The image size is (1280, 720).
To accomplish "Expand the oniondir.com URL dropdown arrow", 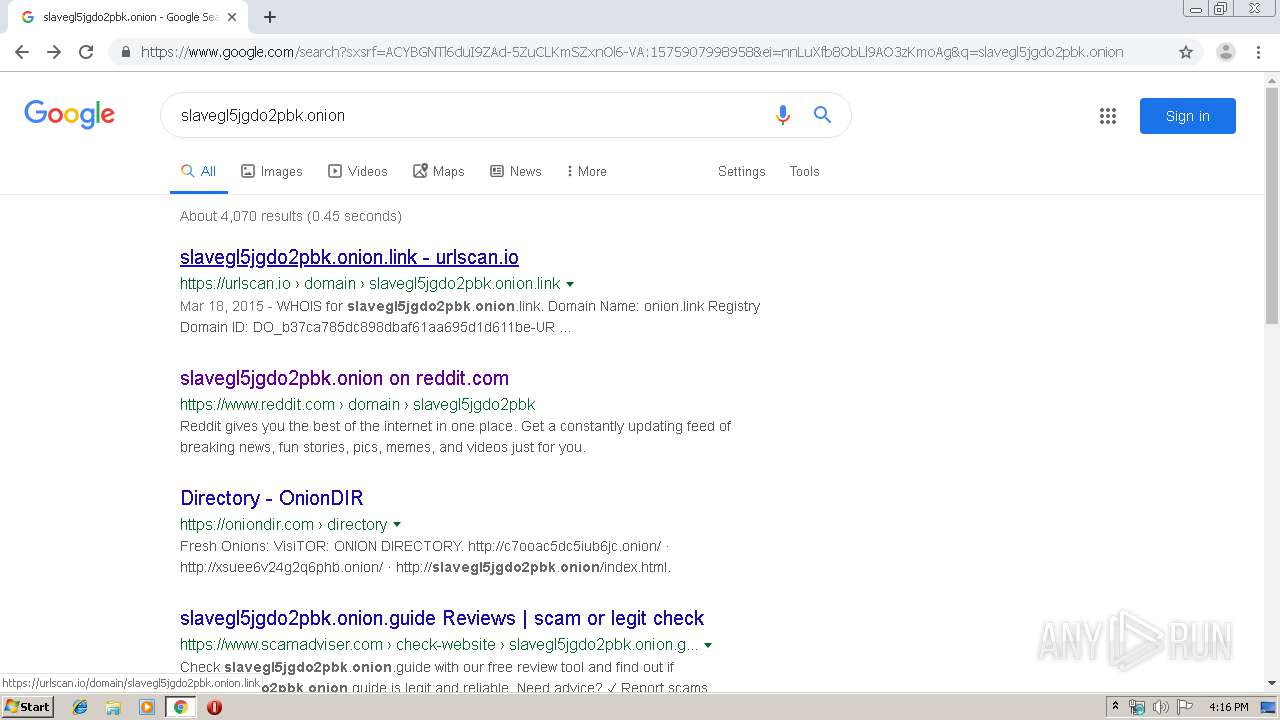I will pyautogui.click(x=397, y=525).
